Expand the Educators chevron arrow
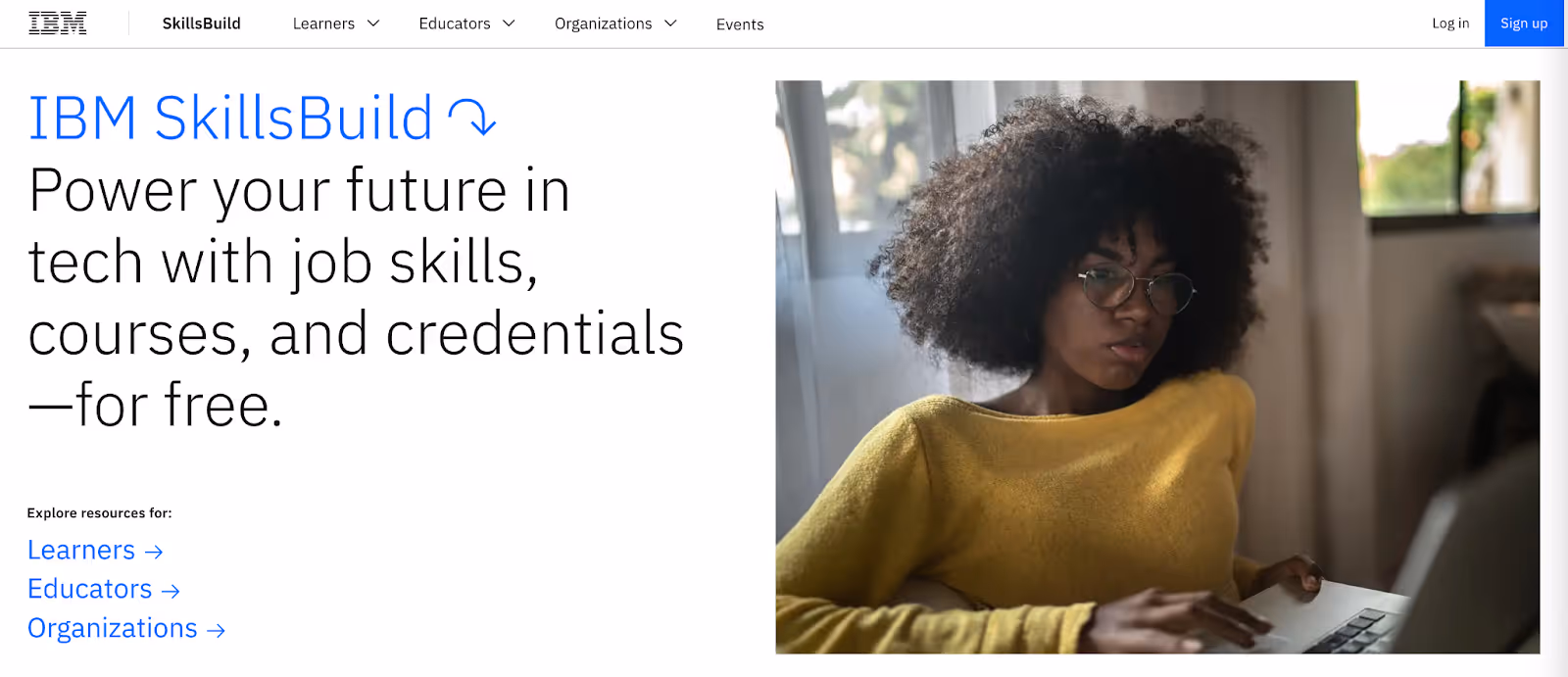The image size is (1568, 677). [x=509, y=24]
